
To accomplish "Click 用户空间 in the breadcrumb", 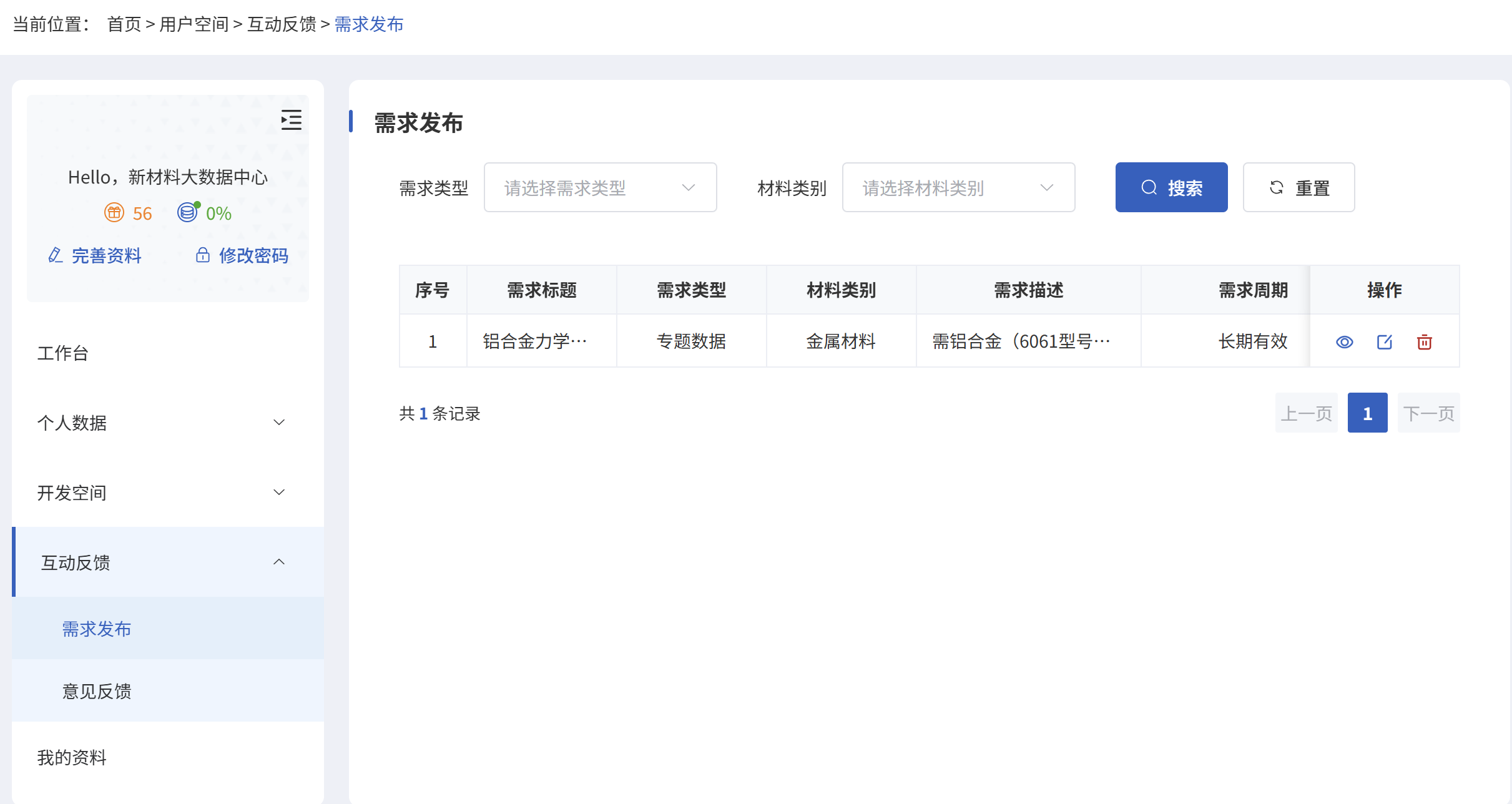I will [x=194, y=24].
